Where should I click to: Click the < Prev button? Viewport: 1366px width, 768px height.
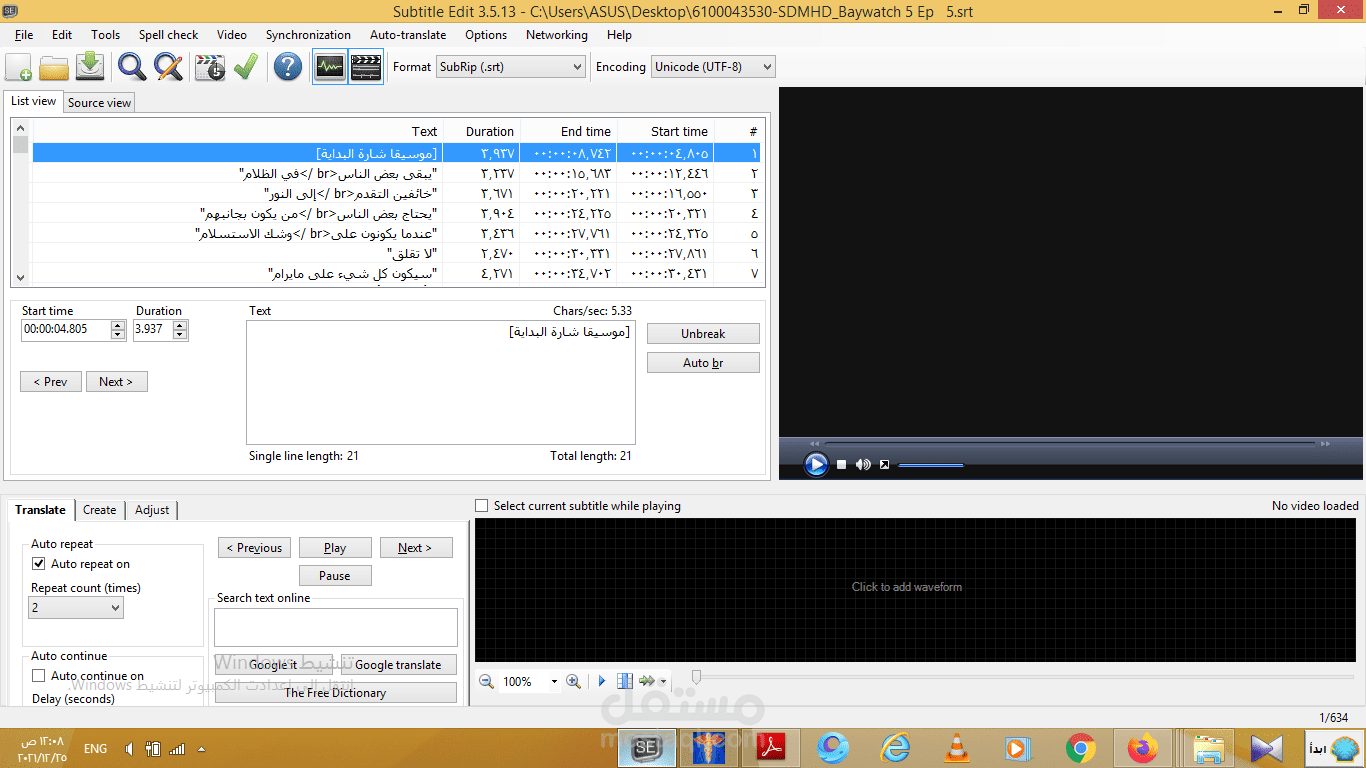[x=51, y=381]
